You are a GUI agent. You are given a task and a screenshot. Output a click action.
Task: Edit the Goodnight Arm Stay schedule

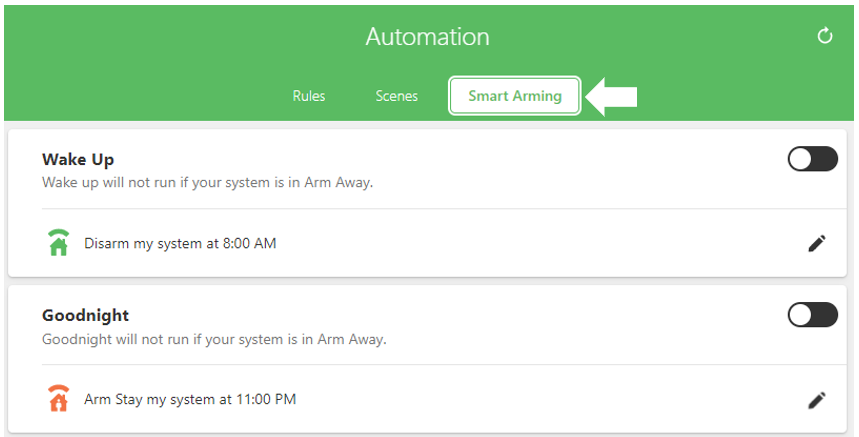(x=817, y=400)
